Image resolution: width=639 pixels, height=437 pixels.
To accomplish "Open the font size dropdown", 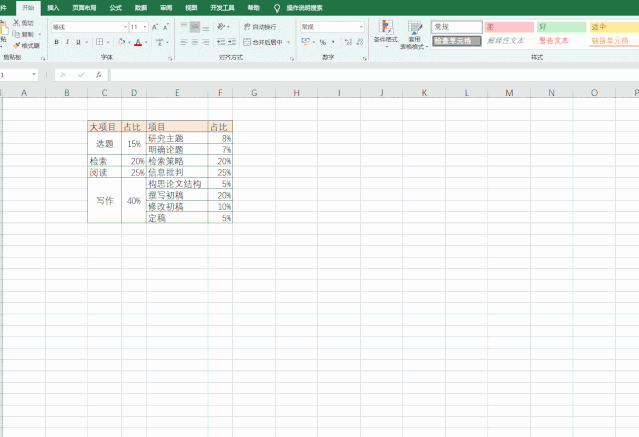I will [145, 27].
